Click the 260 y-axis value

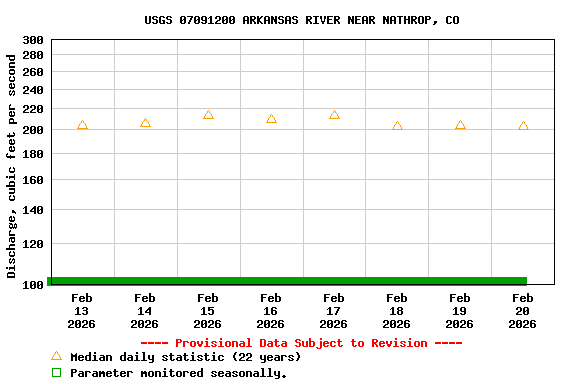click(x=33, y=72)
